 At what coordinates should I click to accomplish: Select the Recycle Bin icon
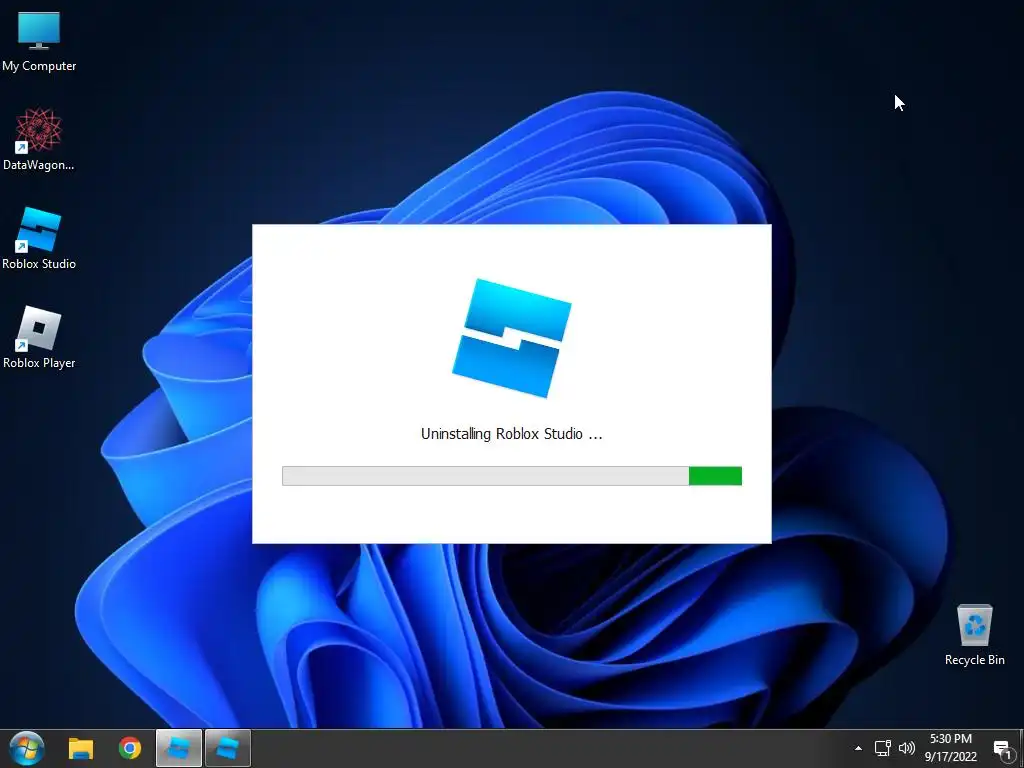click(x=974, y=635)
